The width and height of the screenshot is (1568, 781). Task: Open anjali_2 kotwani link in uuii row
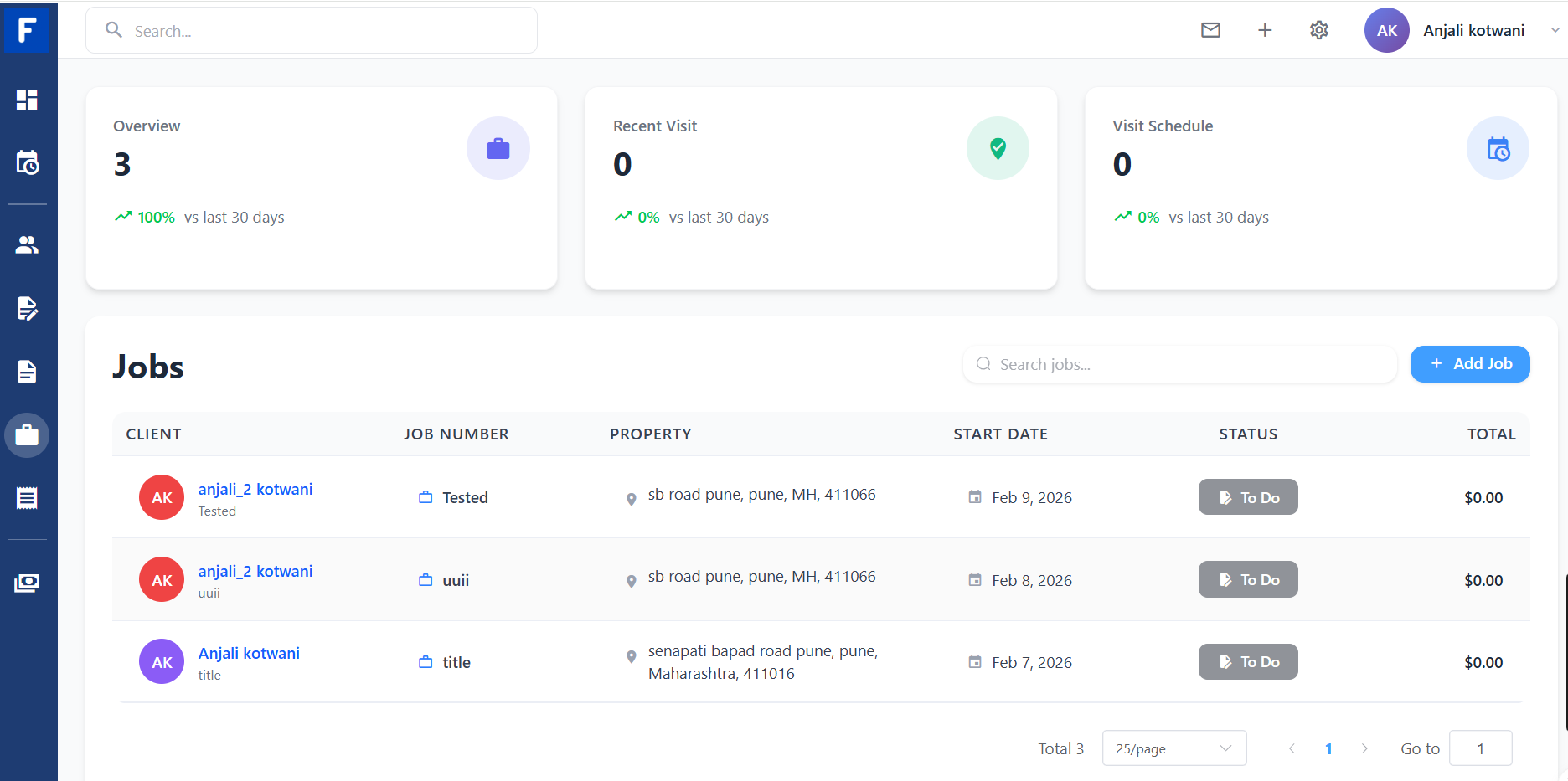point(255,571)
